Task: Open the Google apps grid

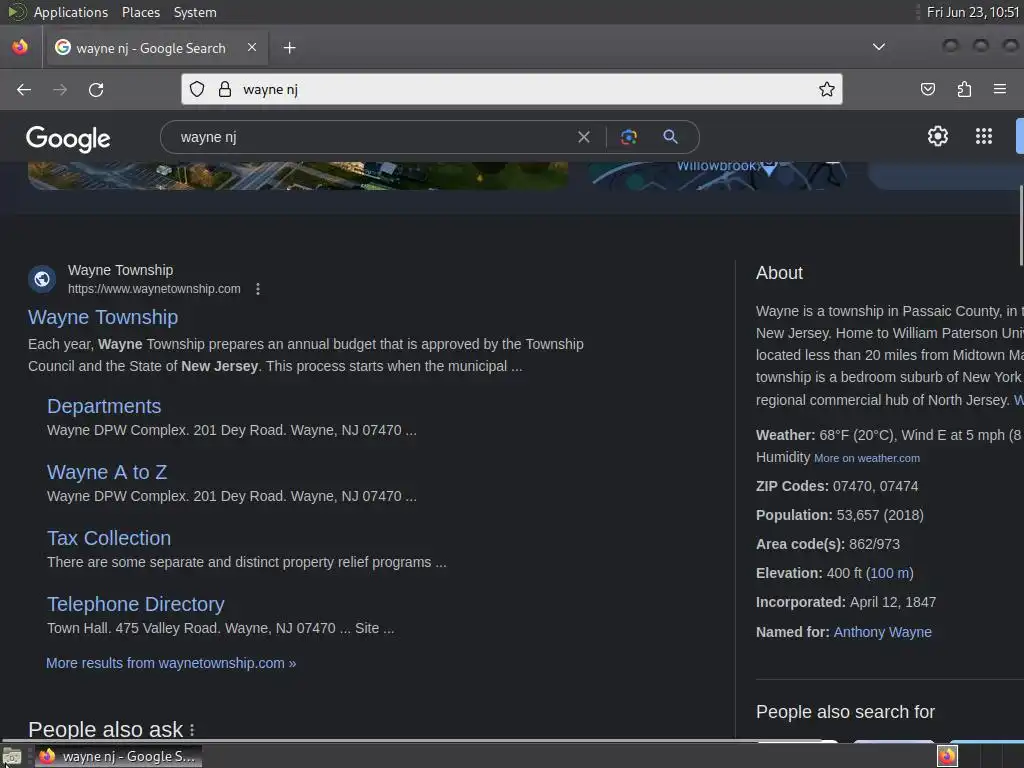Action: 984,136
